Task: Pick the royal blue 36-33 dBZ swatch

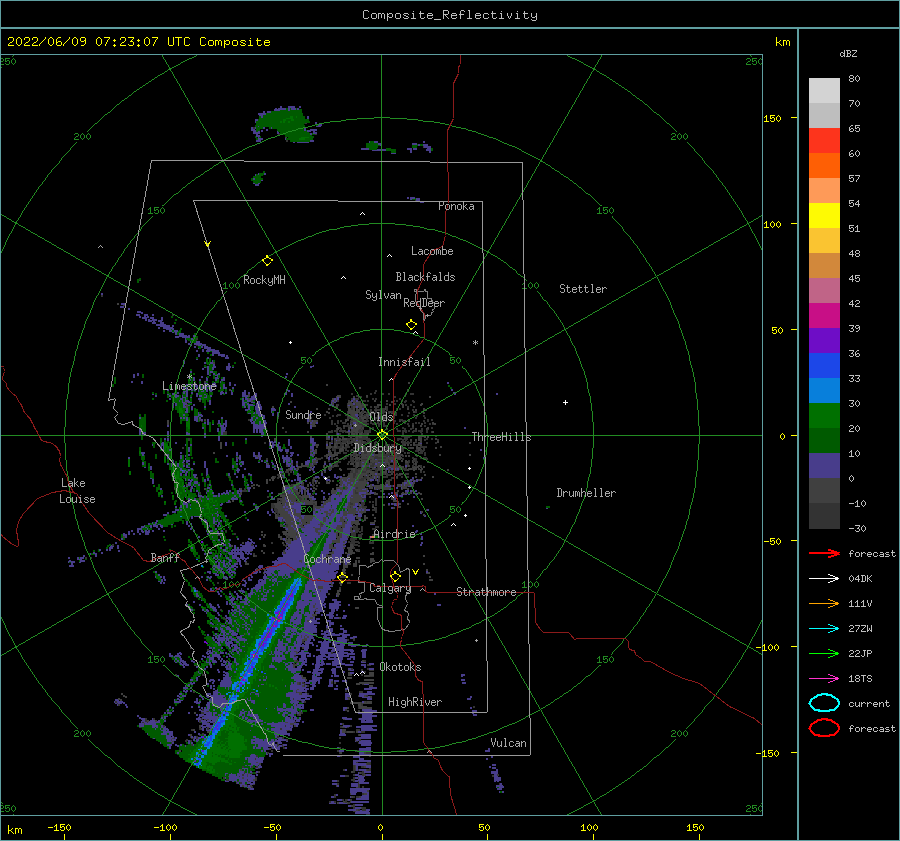Action: tap(824, 366)
